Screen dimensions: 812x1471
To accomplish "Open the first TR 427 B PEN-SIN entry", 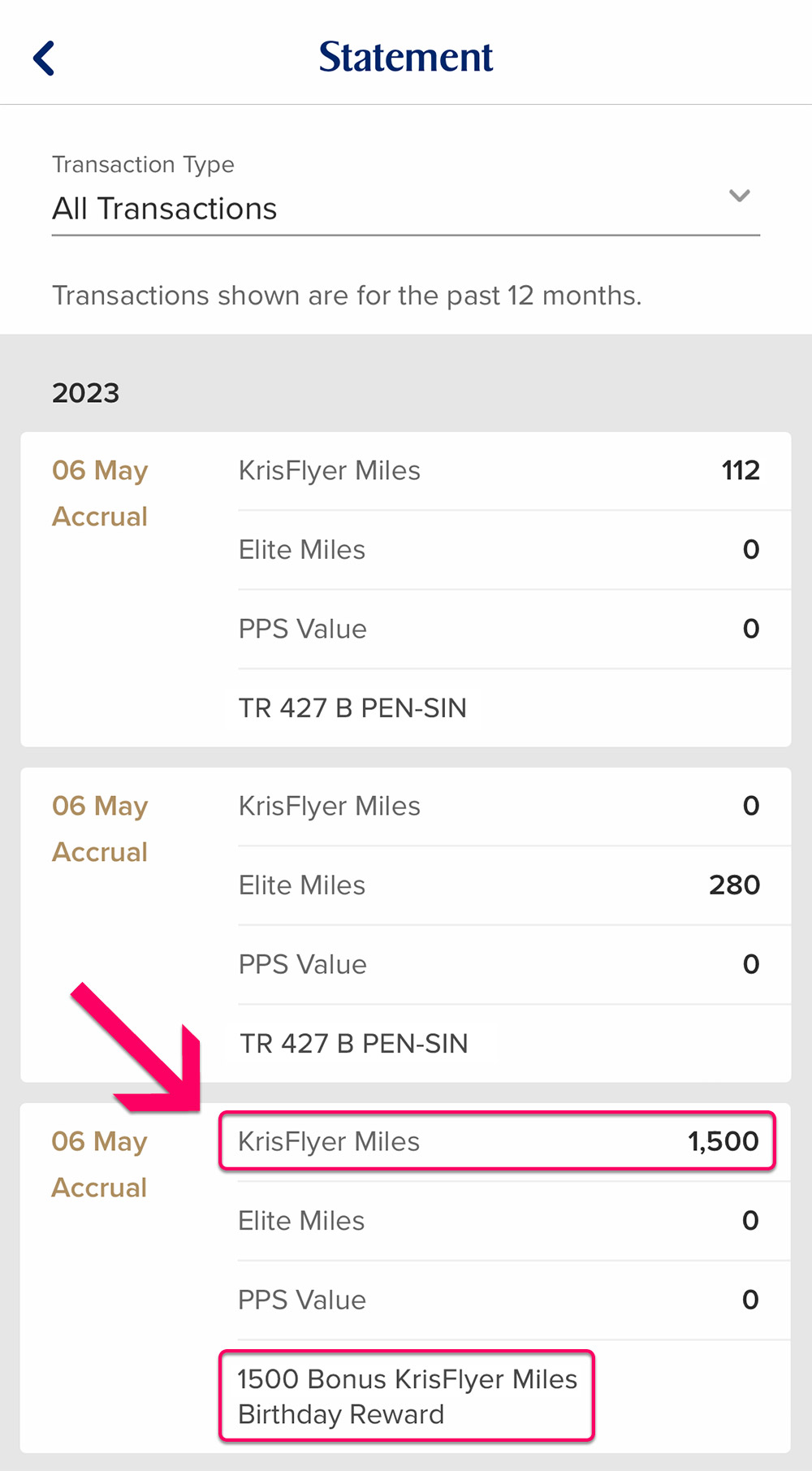I will coord(352,707).
